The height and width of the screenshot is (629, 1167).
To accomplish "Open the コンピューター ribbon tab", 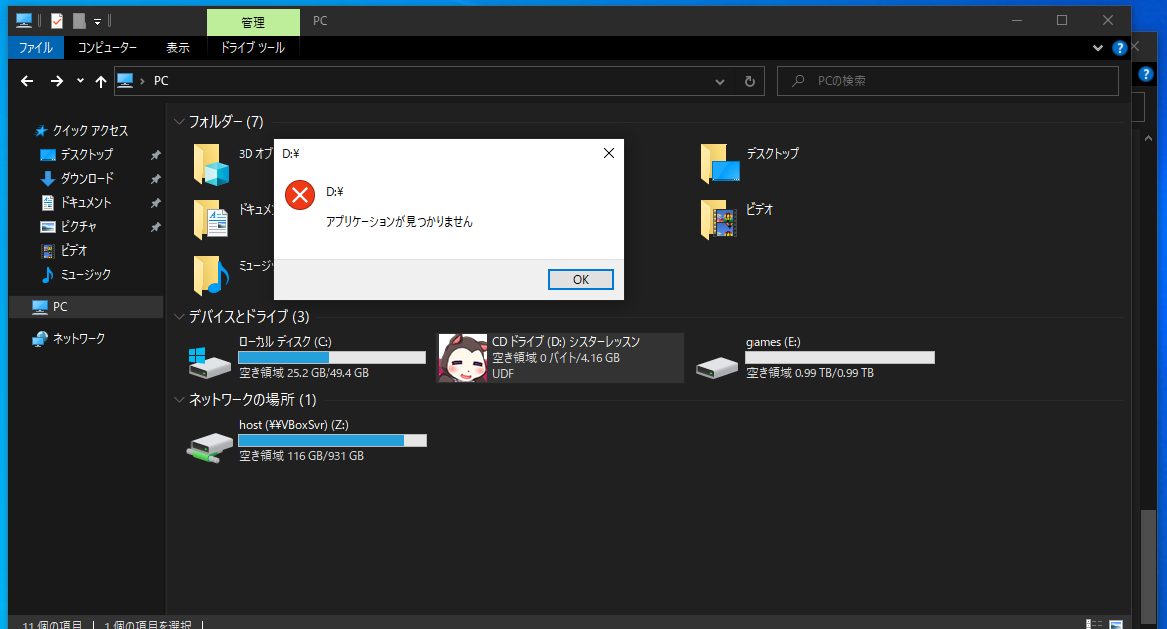I will pyautogui.click(x=107, y=47).
